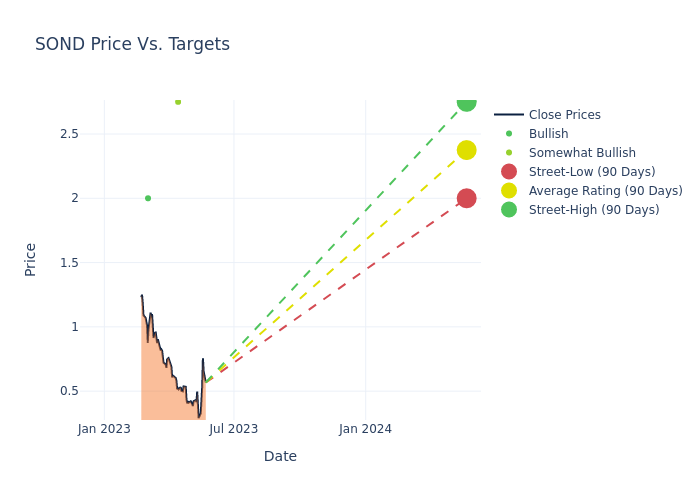Image resolution: width=700 pixels, height=500 pixels.
Task: Click the Jul 2023 x-axis tick label
Action: (x=234, y=429)
